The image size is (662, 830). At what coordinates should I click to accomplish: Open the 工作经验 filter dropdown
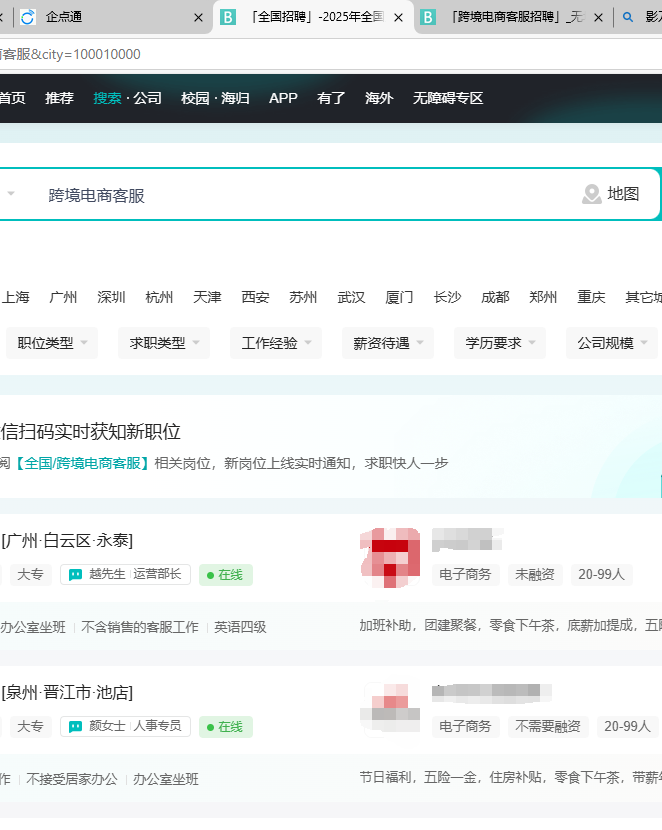[x=276, y=343]
